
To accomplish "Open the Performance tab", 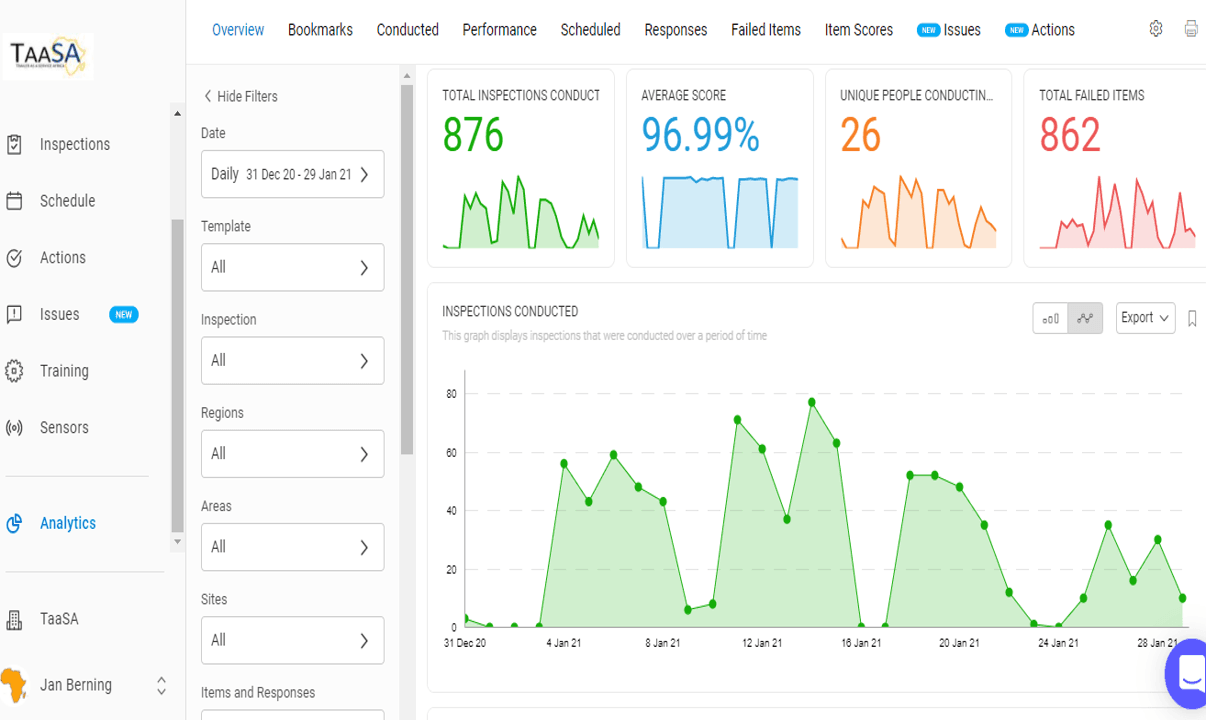I will click(499, 30).
